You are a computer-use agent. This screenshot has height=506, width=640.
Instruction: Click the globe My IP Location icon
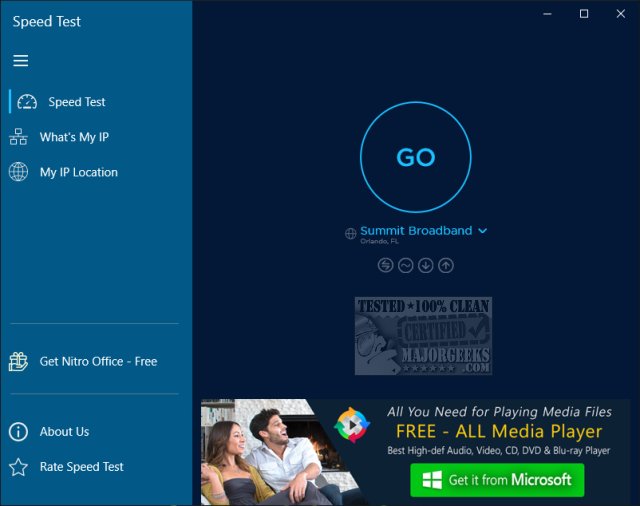coord(18,172)
